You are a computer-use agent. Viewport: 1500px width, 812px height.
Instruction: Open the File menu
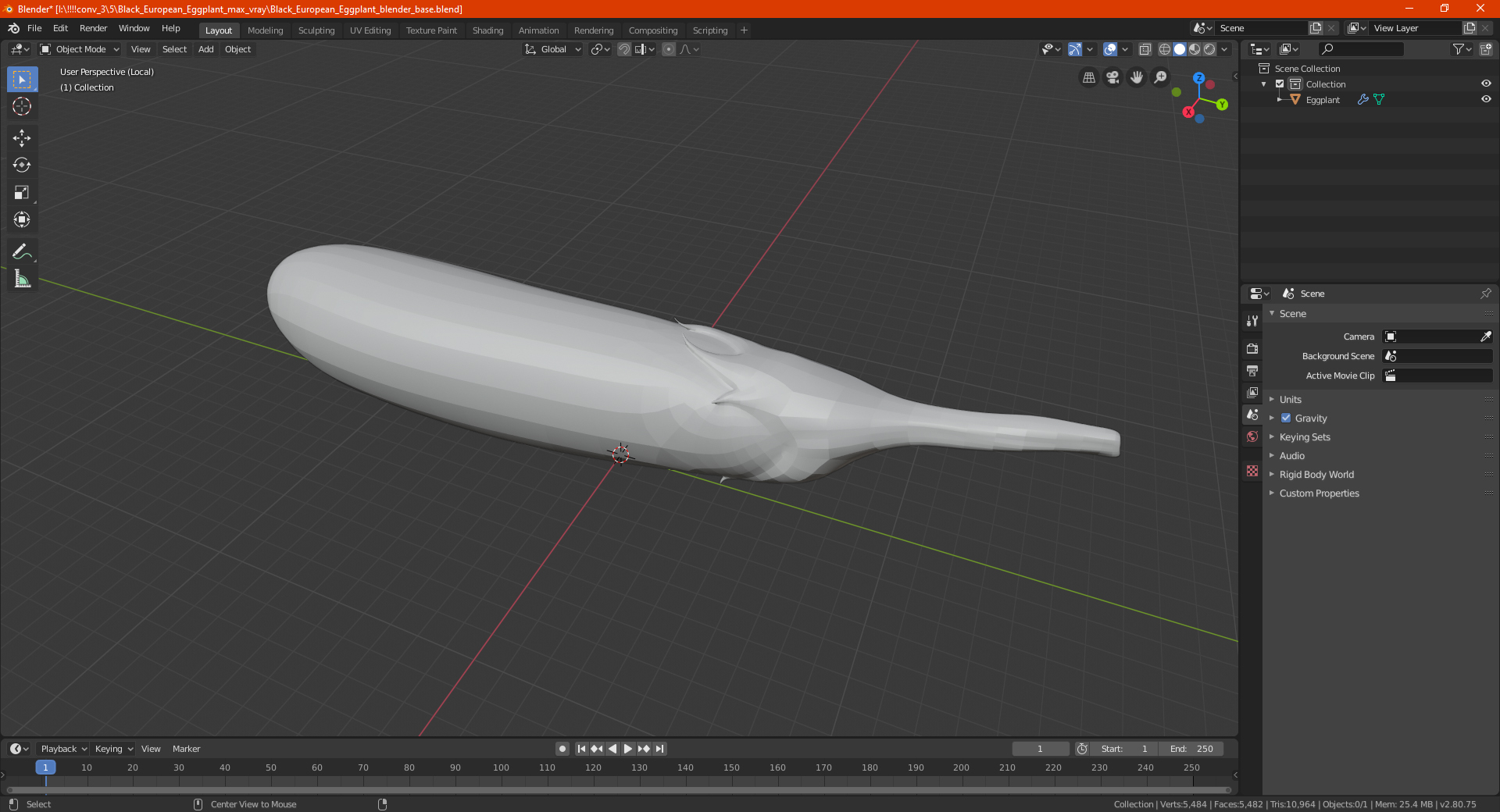(34, 28)
